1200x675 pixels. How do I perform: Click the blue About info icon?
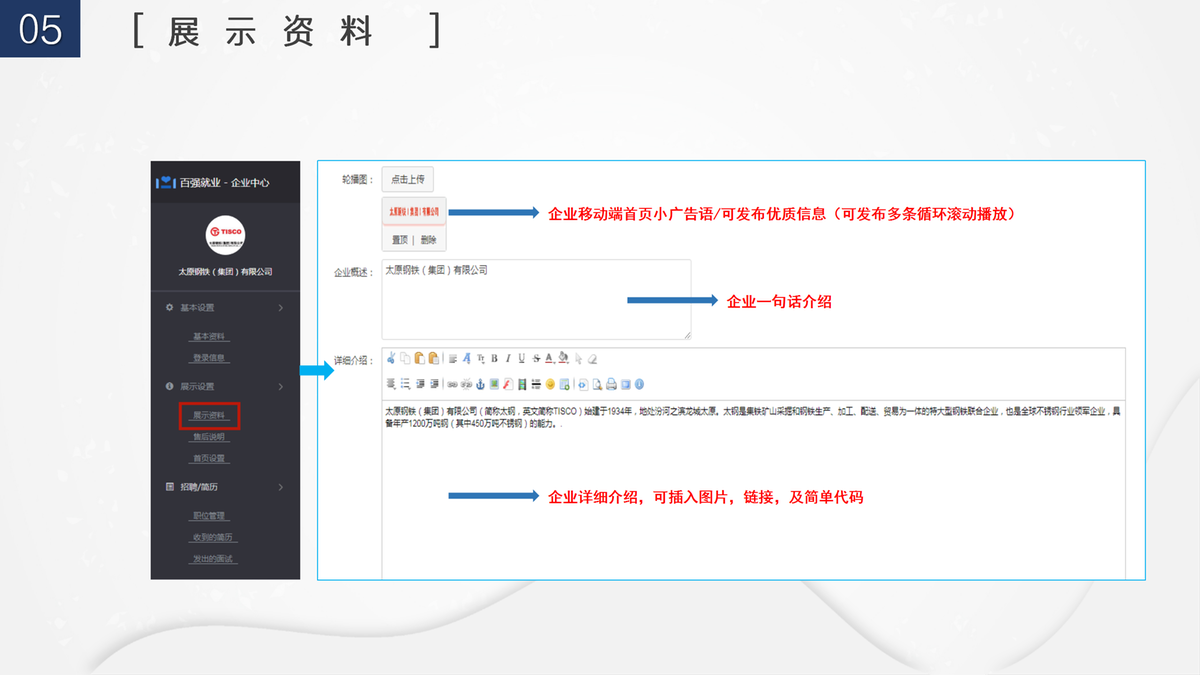pyautogui.click(x=639, y=383)
